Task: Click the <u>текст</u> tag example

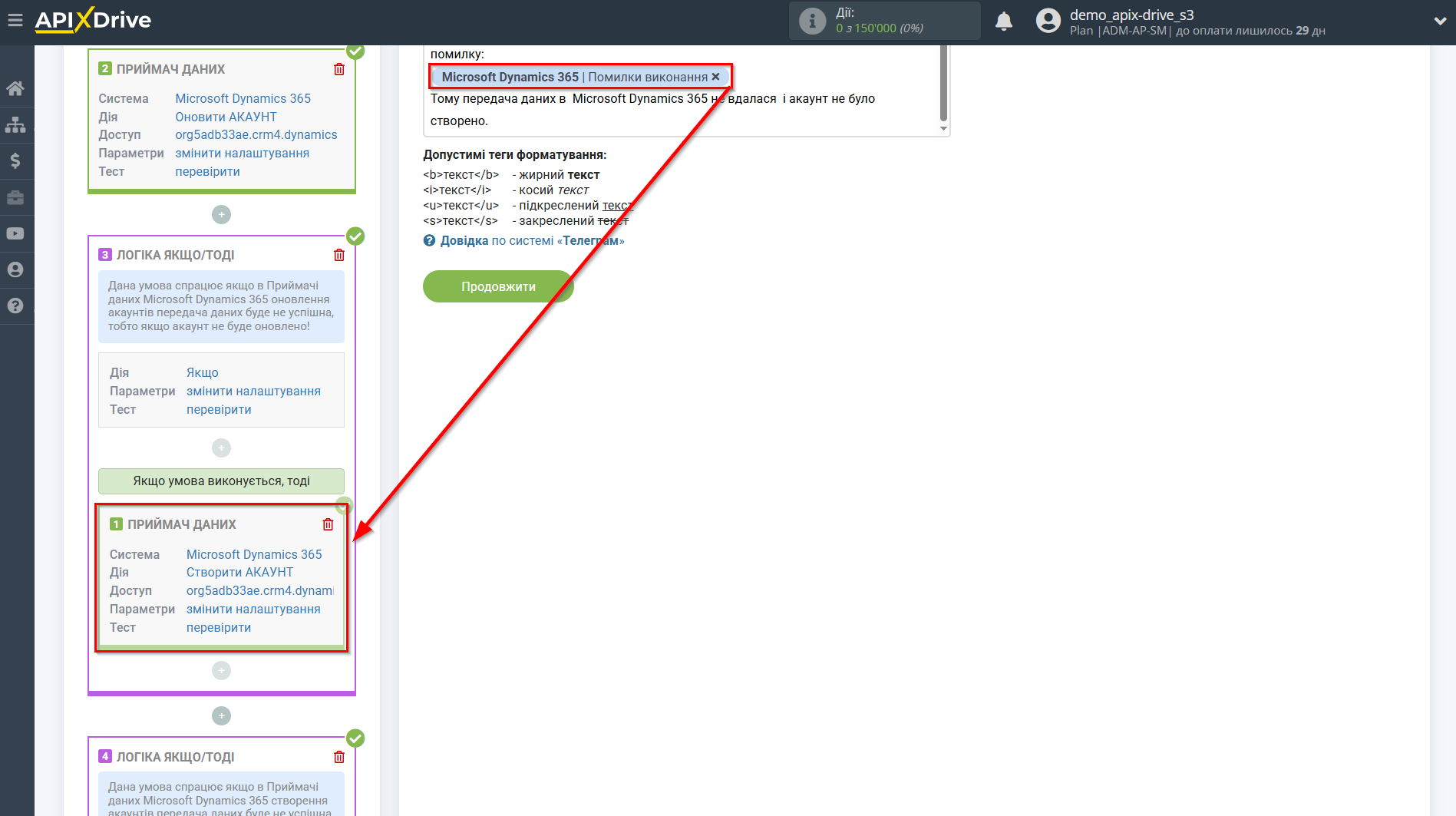Action: click(461, 205)
